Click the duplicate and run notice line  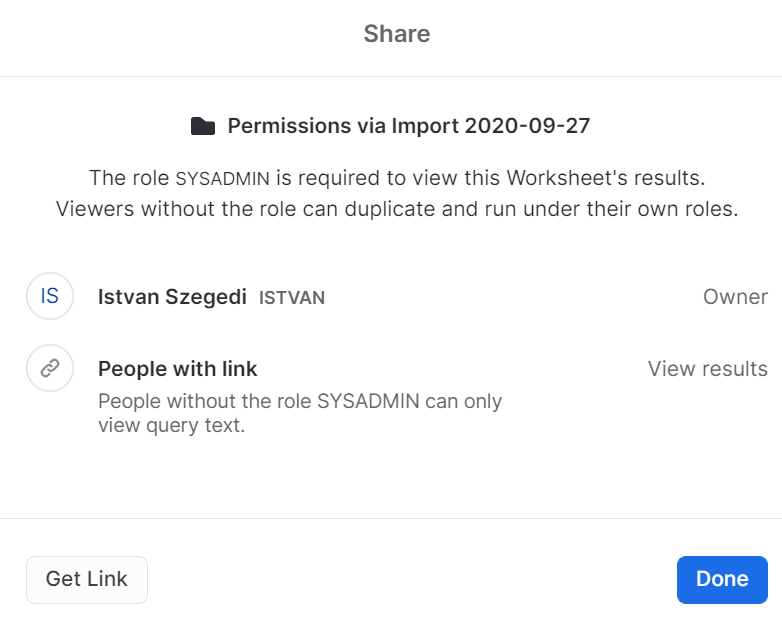pos(397,210)
